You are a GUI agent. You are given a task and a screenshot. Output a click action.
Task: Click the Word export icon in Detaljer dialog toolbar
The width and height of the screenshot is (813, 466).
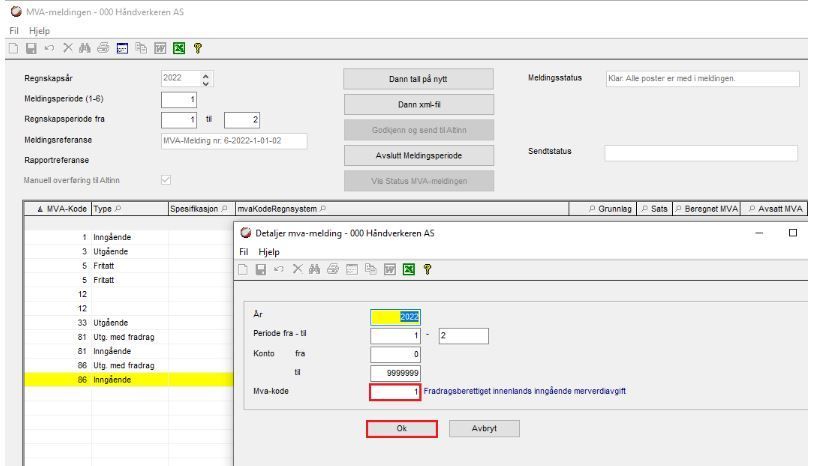click(390, 269)
